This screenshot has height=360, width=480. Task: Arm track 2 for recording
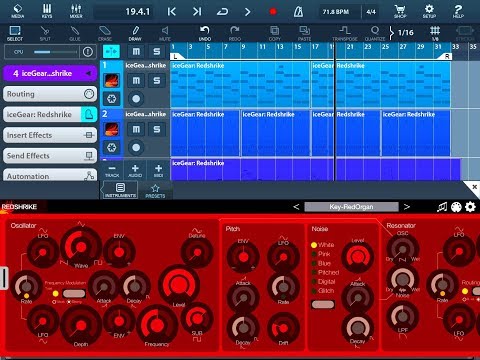[136, 147]
